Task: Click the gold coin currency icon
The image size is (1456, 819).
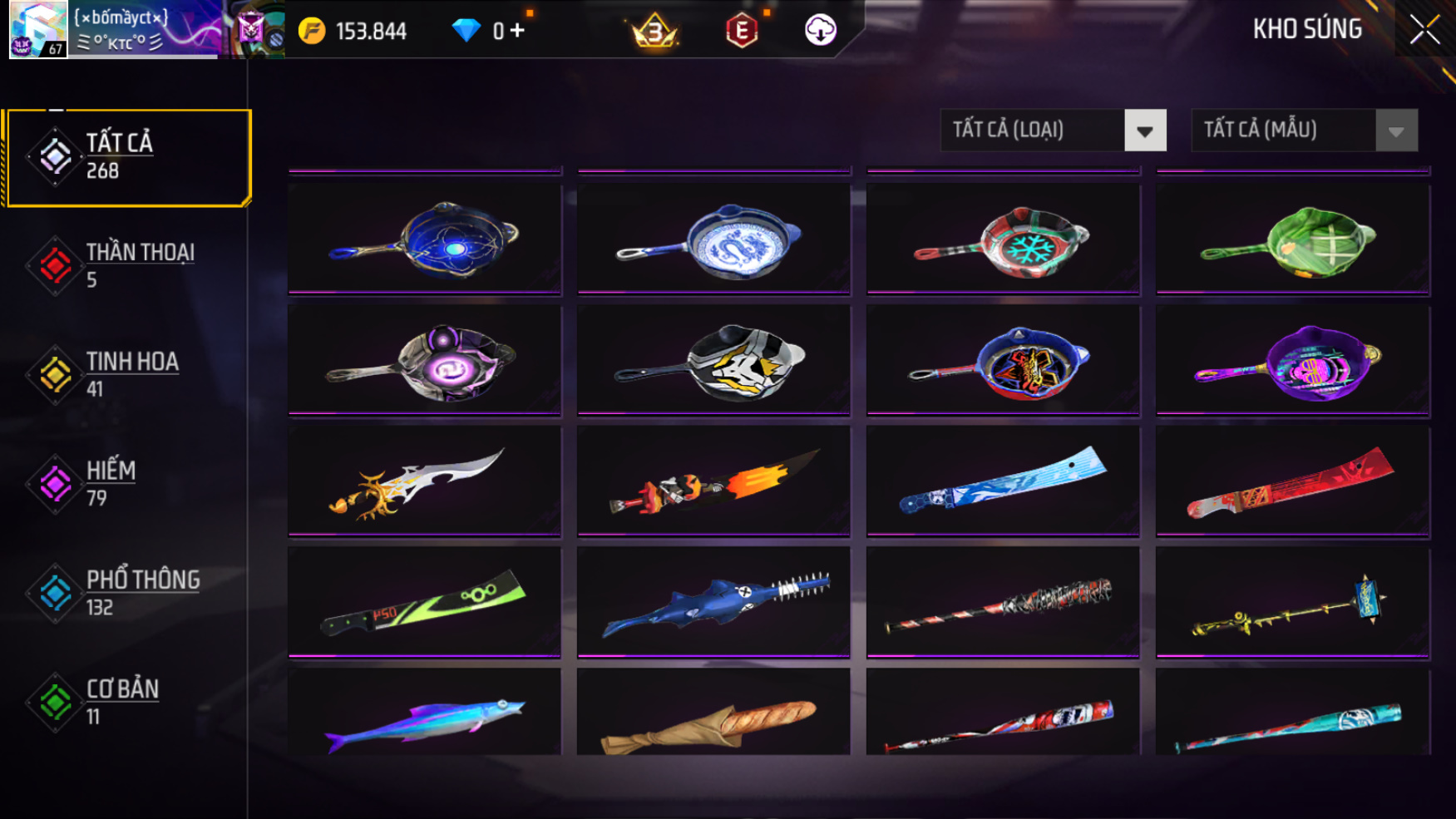Action: [312, 32]
